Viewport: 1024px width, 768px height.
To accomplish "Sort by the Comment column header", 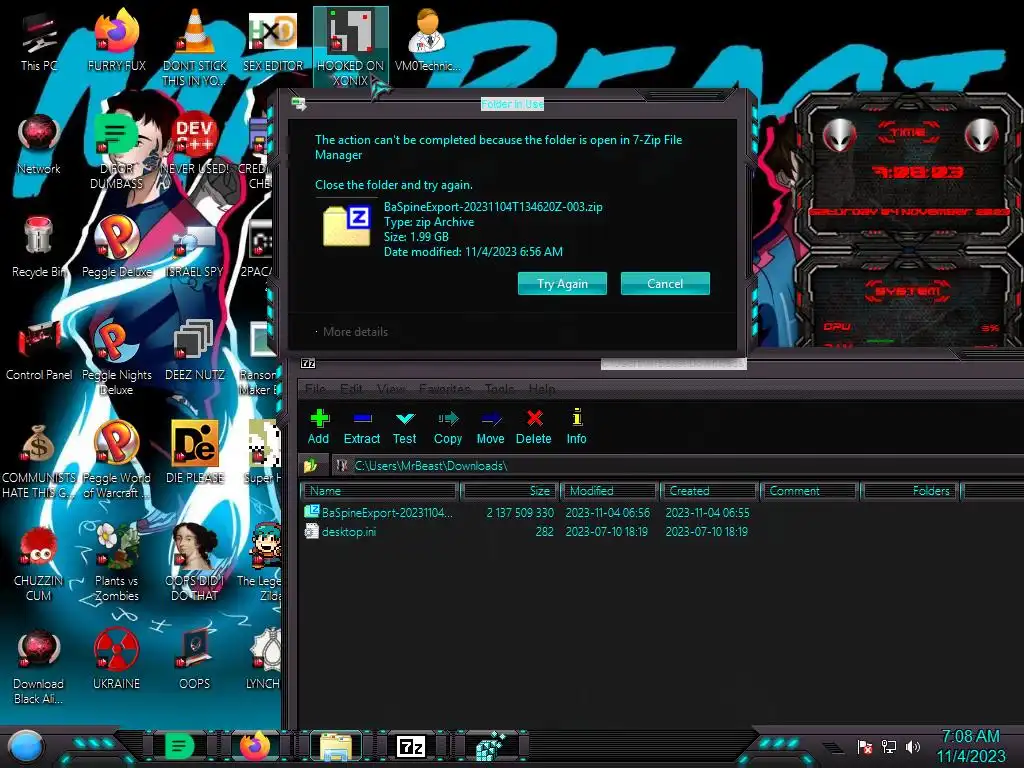I will [810, 490].
